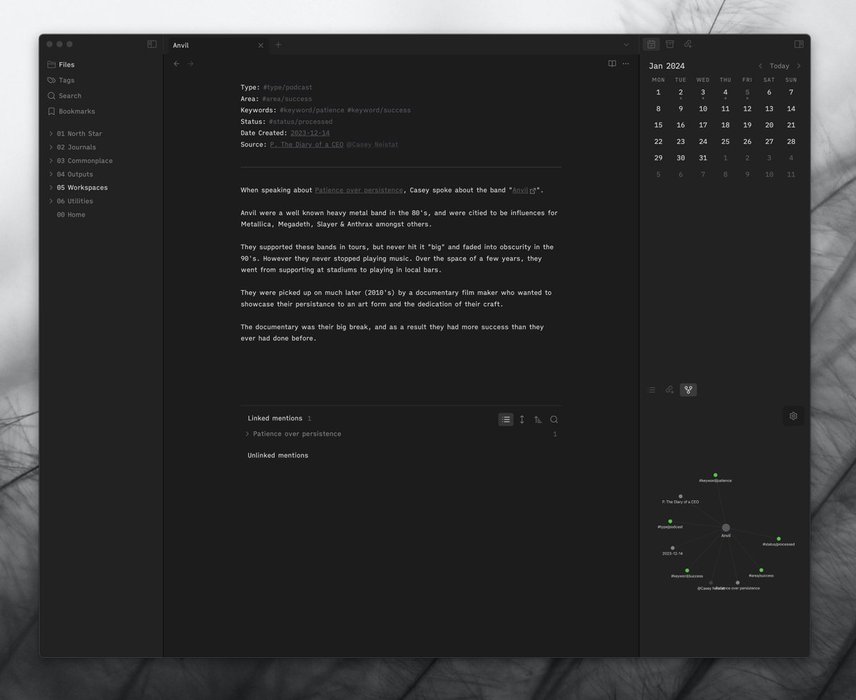
Task: Follow the Patience over persistence link
Action: [x=359, y=190]
